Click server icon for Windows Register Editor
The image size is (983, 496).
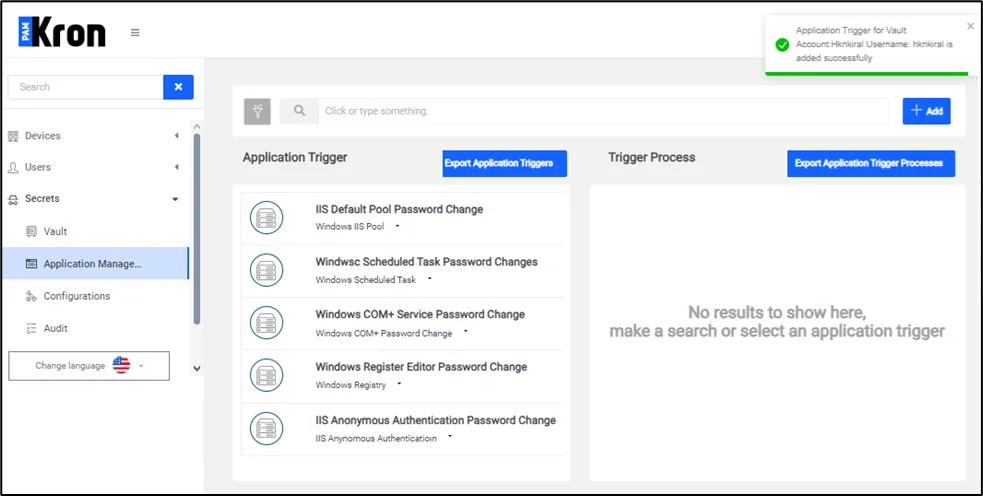click(x=266, y=376)
